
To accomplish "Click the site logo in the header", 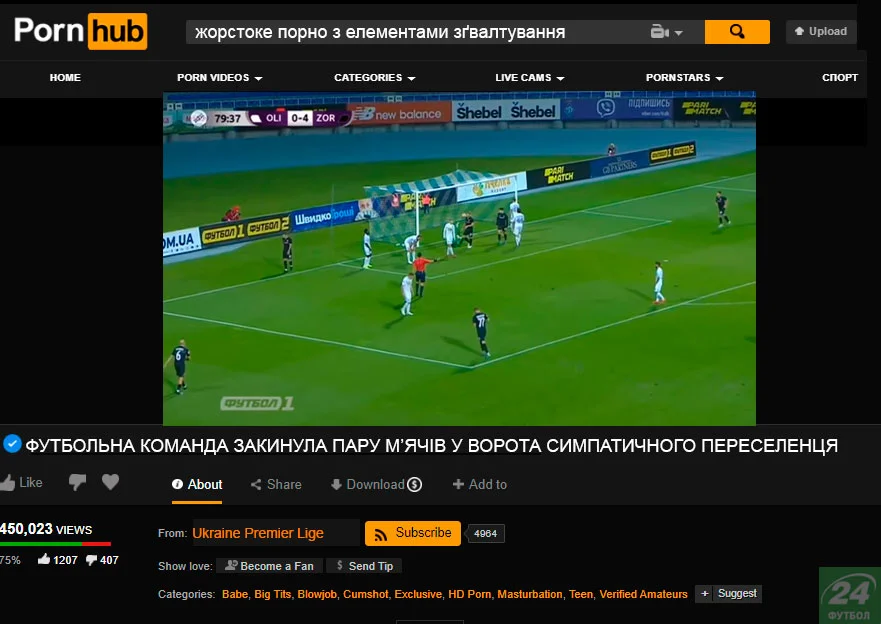I will [x=80, y=31].
